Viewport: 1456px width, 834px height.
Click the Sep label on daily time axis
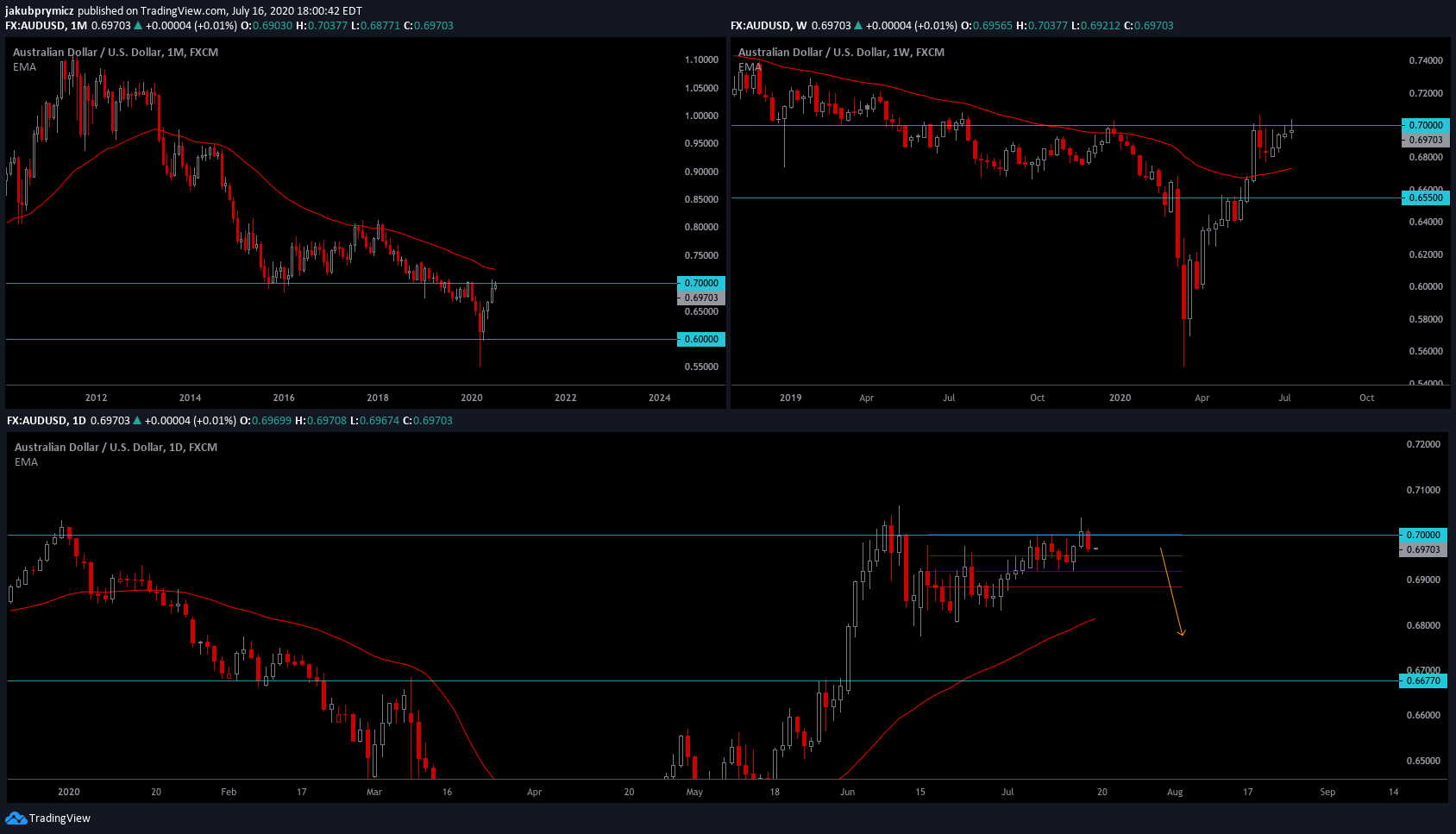(1327, 792)
